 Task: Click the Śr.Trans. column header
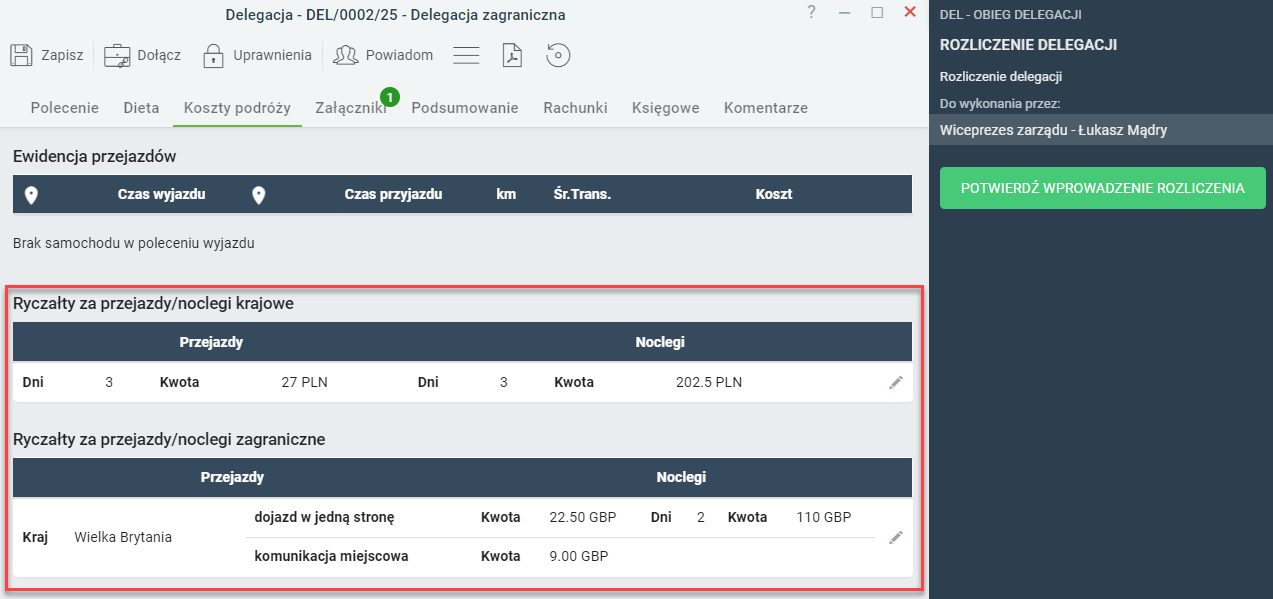pyautogui.click(x=582, y=194)
